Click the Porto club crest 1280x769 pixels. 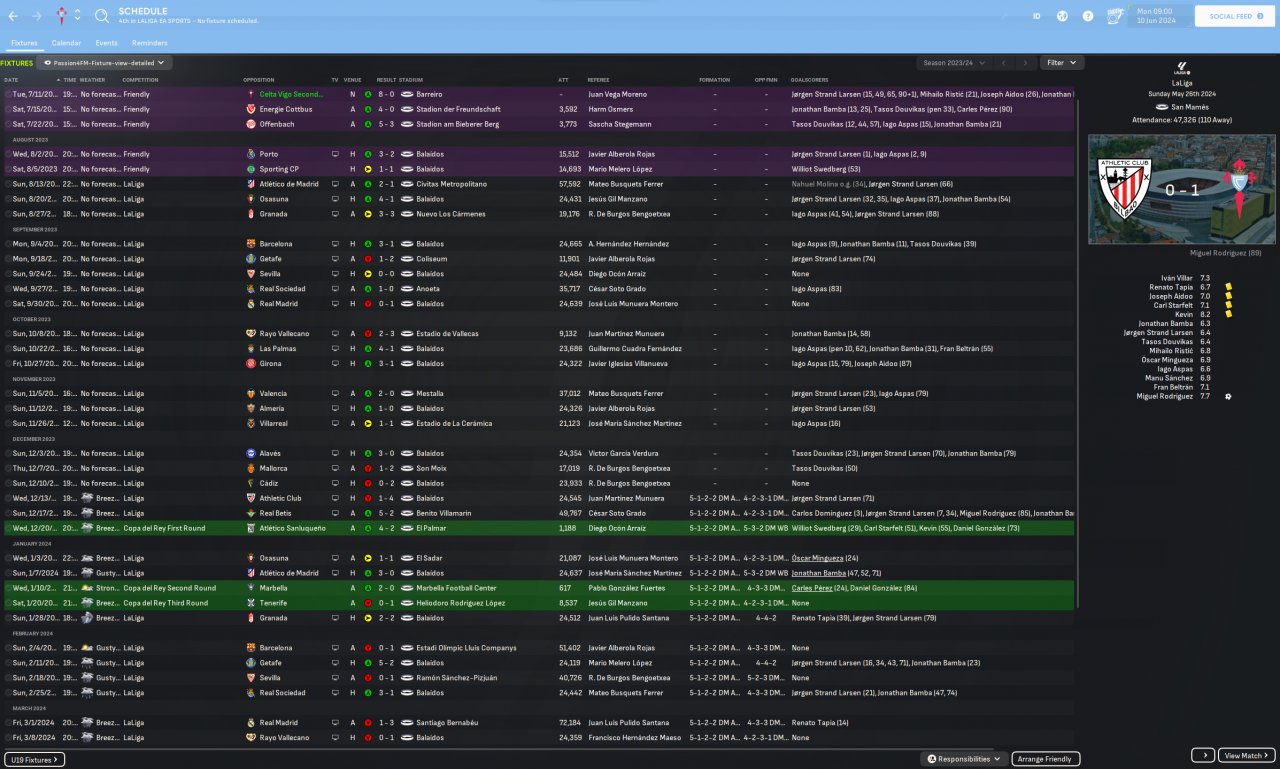pyautogui.click(x=250, y=154)
